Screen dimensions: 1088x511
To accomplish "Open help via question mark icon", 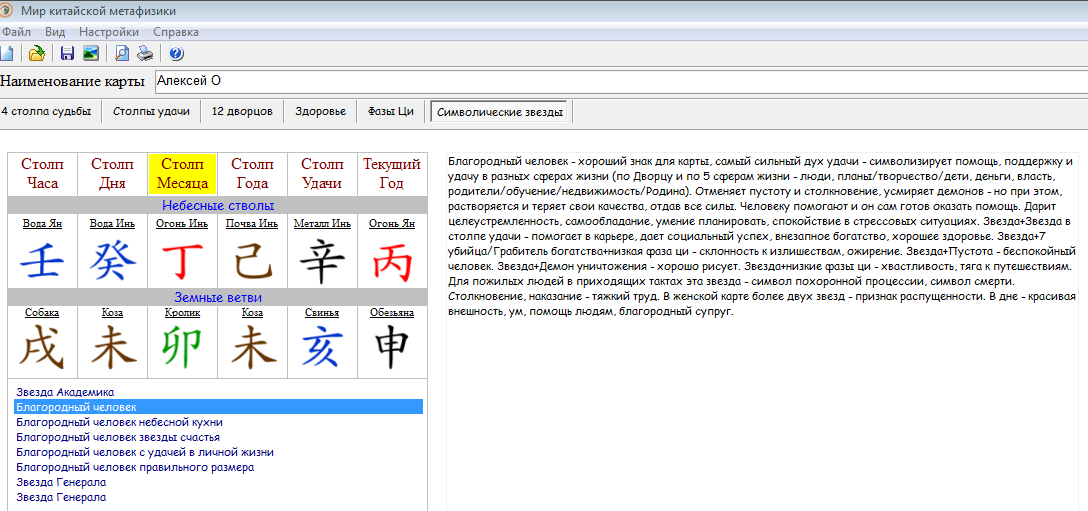I will pyautogui.click(x=176, y=53).
